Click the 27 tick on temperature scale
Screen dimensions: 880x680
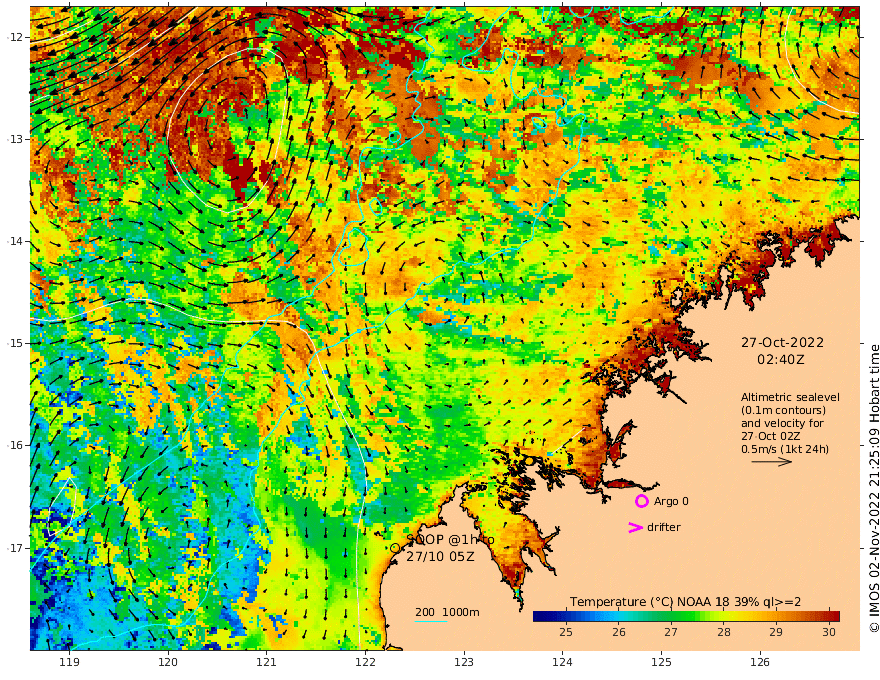pos(671,632)
